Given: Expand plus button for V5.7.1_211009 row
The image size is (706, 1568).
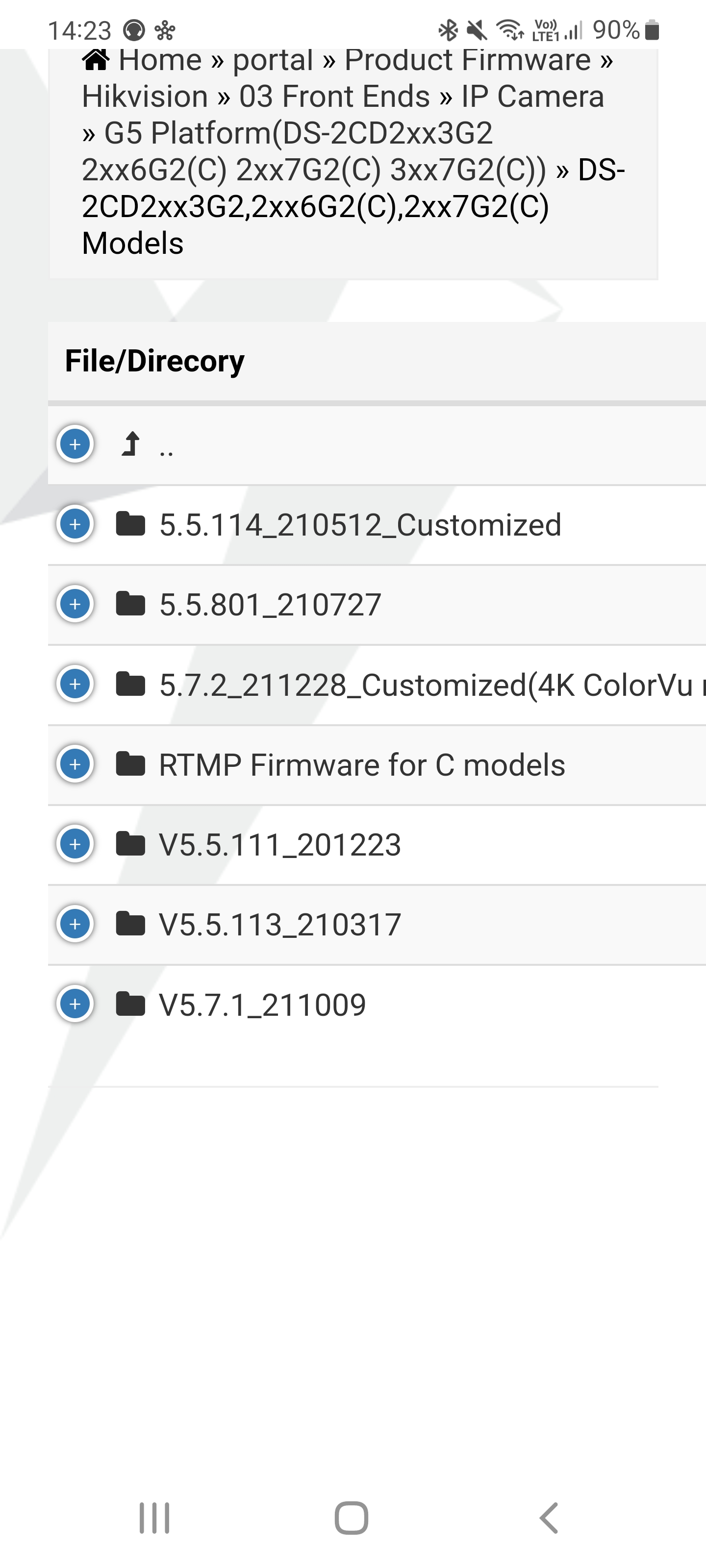Looking at the screenshot, I should (75, 1004).
